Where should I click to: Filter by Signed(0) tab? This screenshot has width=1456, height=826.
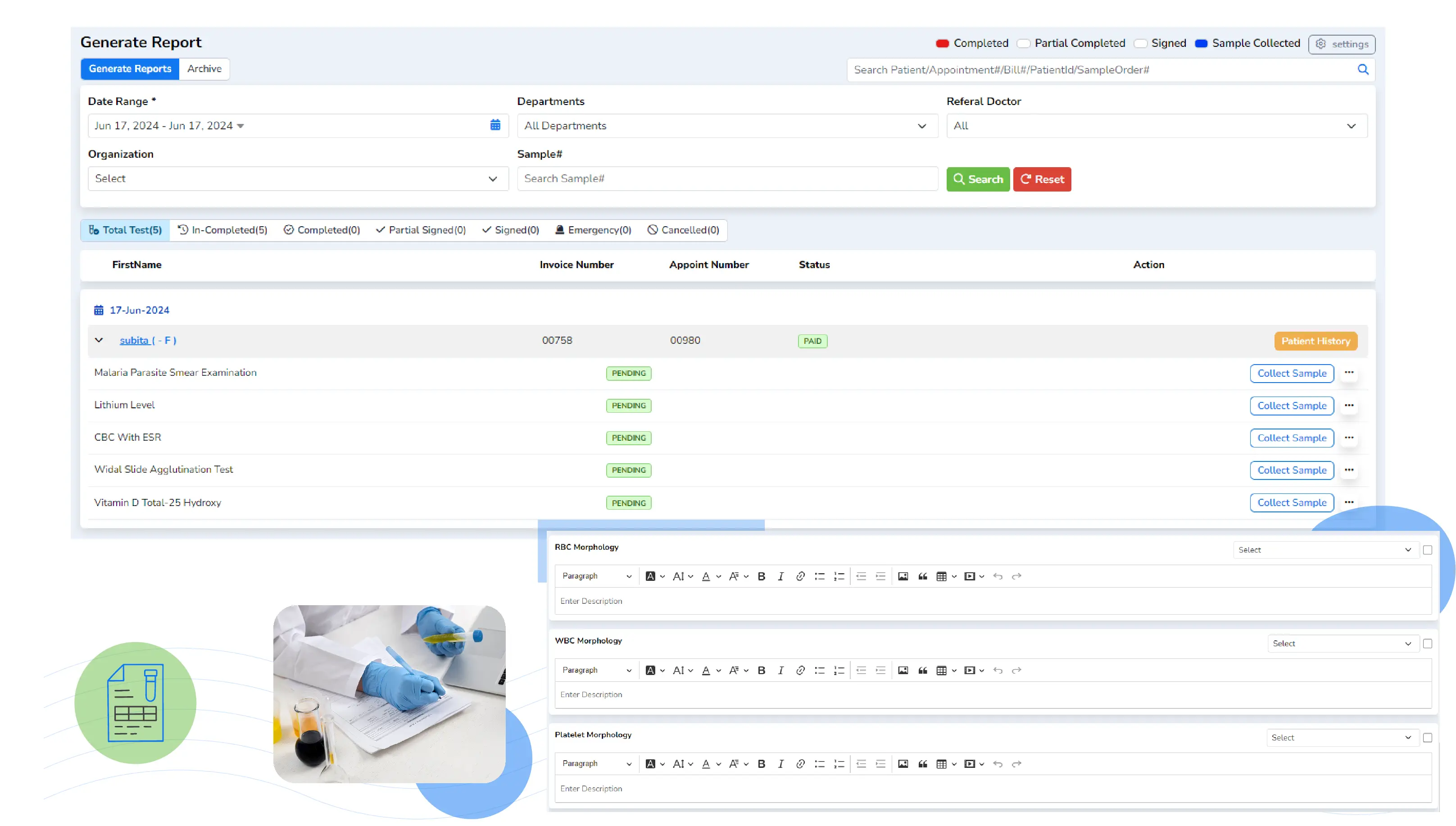(x=510, y=230)
